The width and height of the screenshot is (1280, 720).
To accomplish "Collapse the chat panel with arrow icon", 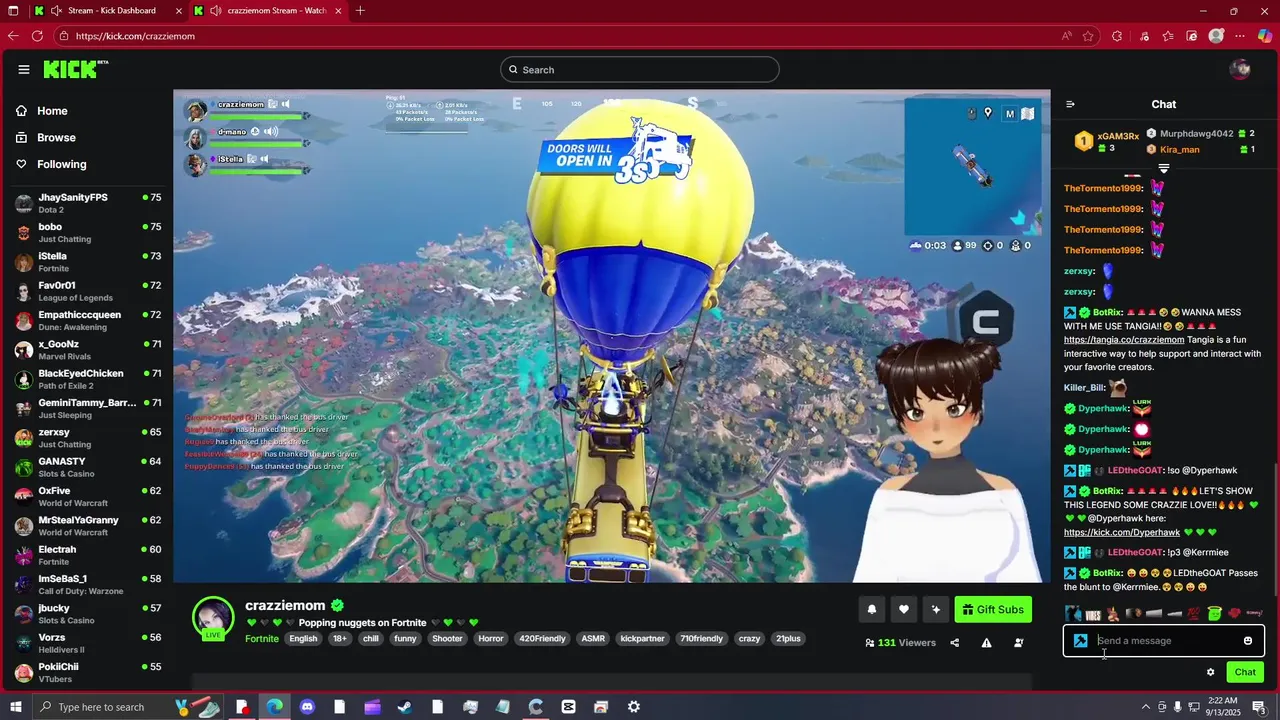I will click(x=1070, y=104).
